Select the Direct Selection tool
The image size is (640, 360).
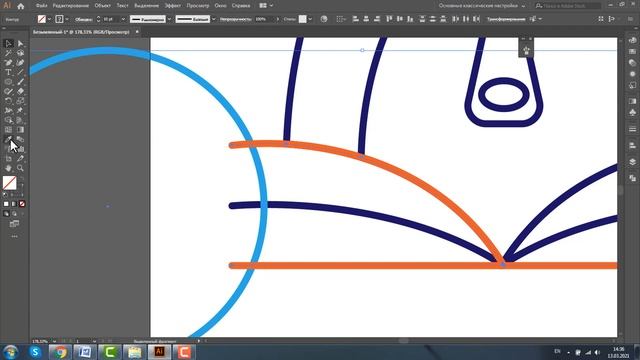pos(20,44)
